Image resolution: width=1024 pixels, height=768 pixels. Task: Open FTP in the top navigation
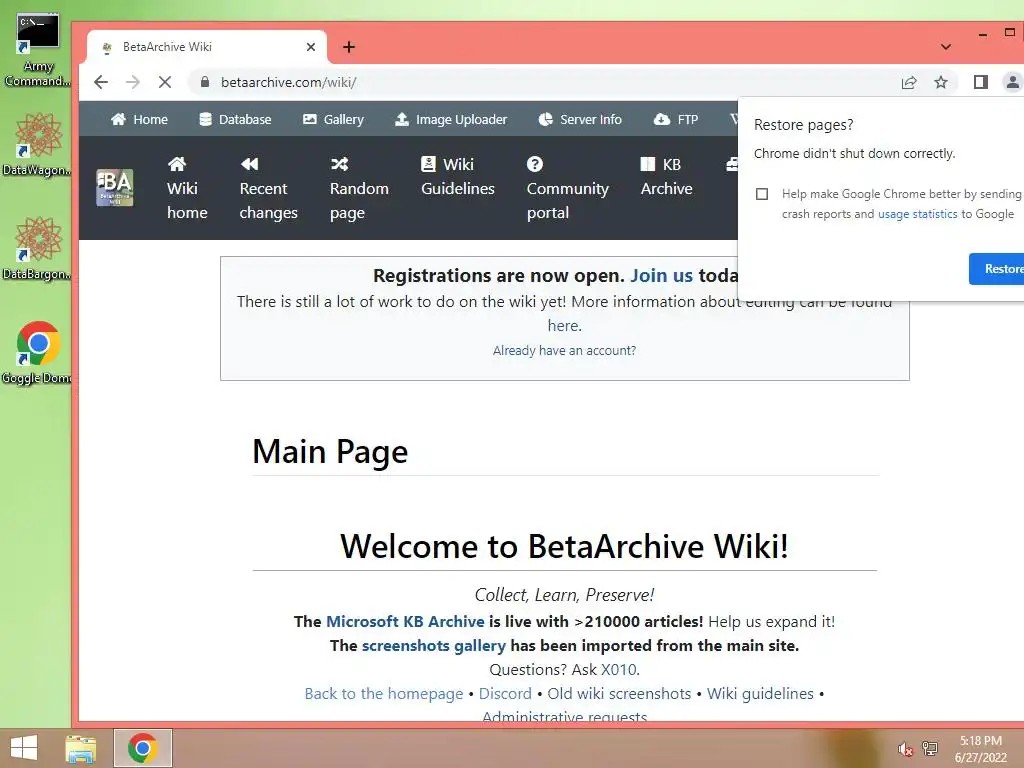point(676,120)
